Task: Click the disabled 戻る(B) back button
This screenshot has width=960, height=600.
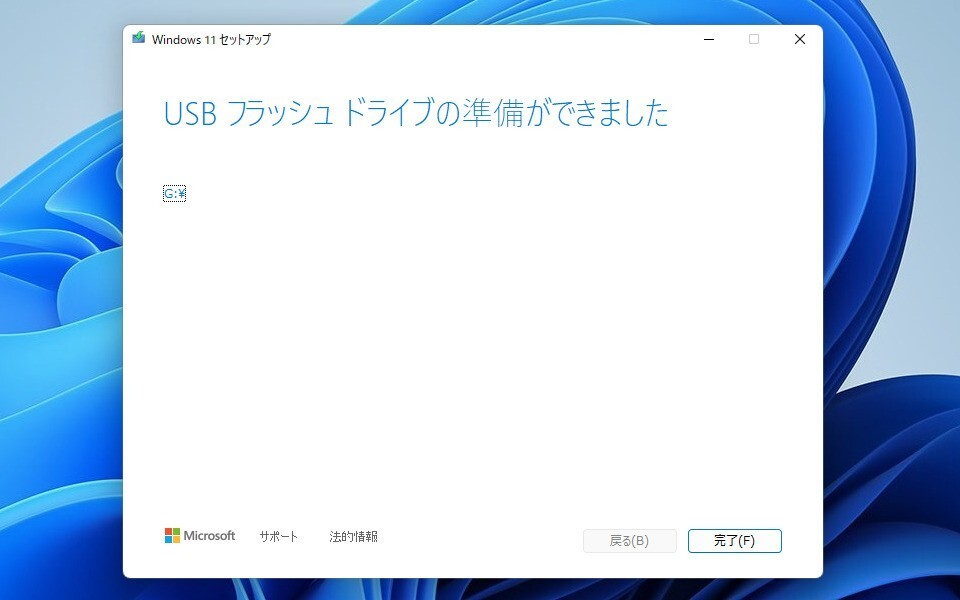Action: pos(629,541)
